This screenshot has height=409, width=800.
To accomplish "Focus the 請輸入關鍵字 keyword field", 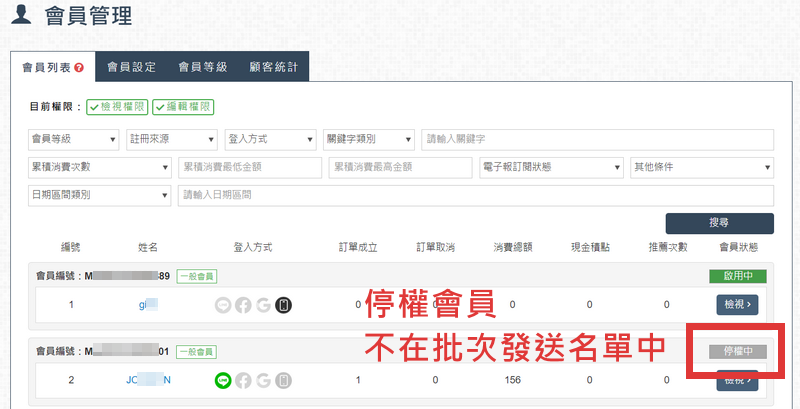I will point(597,140).
